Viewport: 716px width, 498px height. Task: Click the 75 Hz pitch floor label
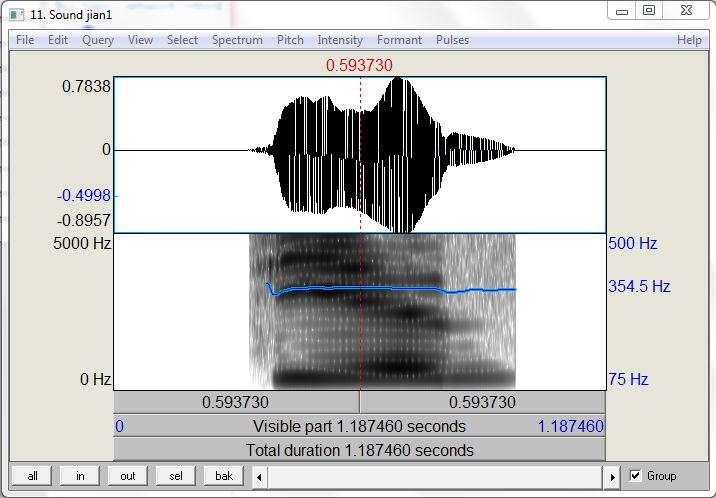[x=628, y=379]
